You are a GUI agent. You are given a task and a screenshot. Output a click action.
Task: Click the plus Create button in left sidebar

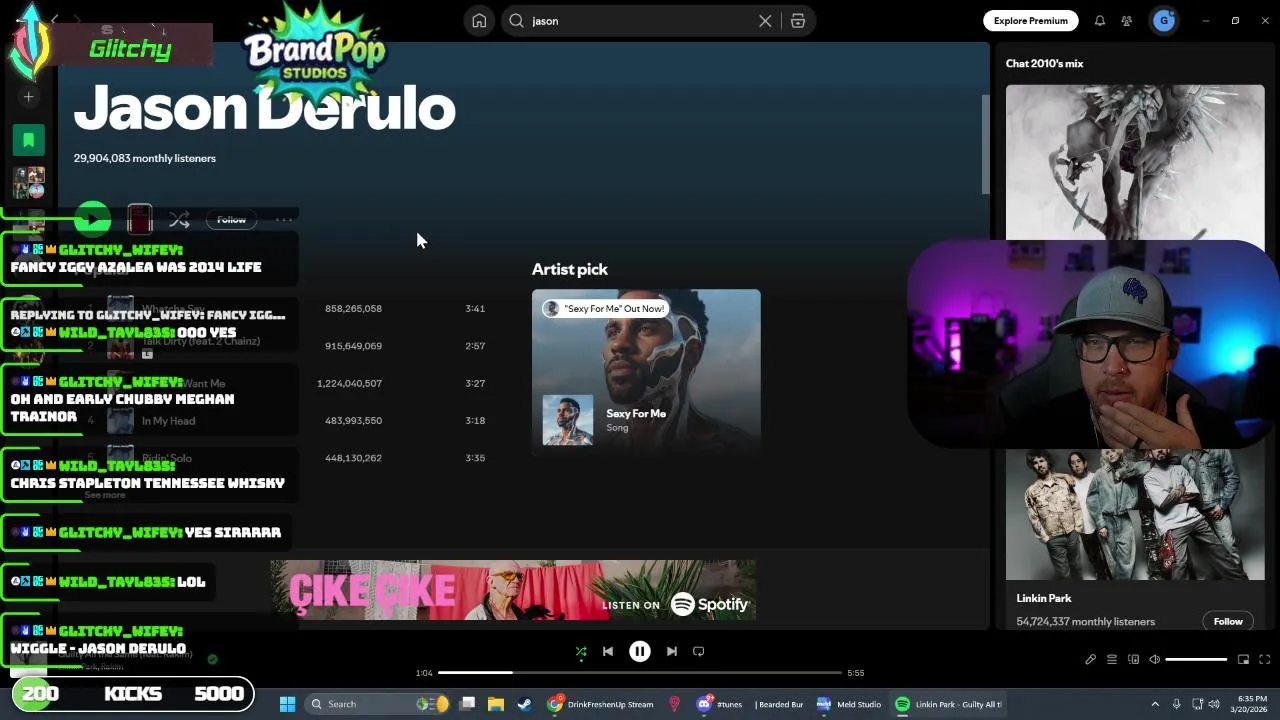[29, 97]
